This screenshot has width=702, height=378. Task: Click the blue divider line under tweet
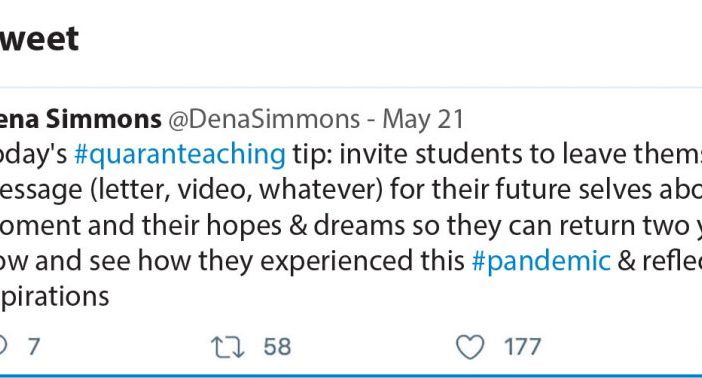coord(351,376)
